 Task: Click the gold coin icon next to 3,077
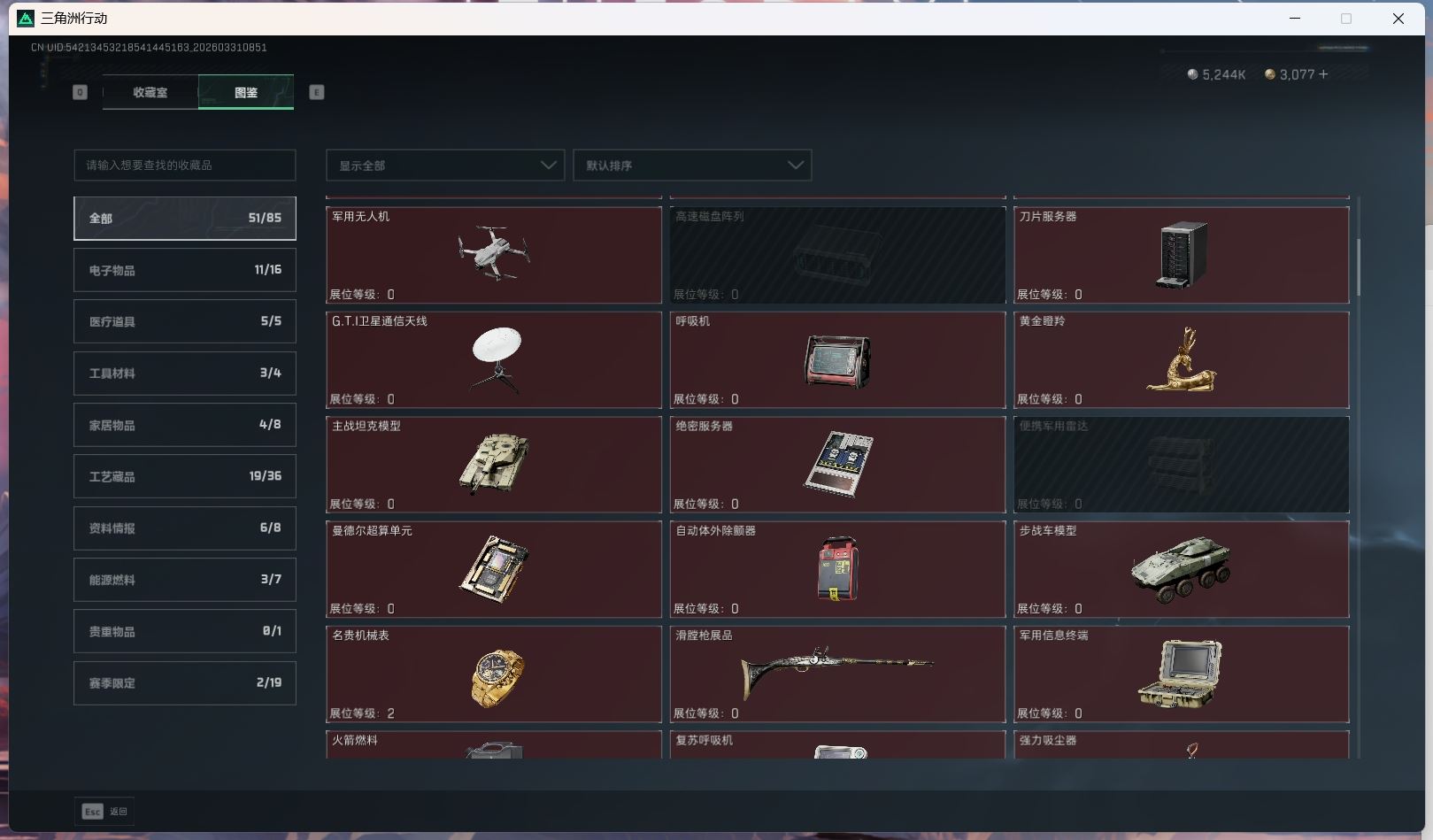coord(1271,74)
